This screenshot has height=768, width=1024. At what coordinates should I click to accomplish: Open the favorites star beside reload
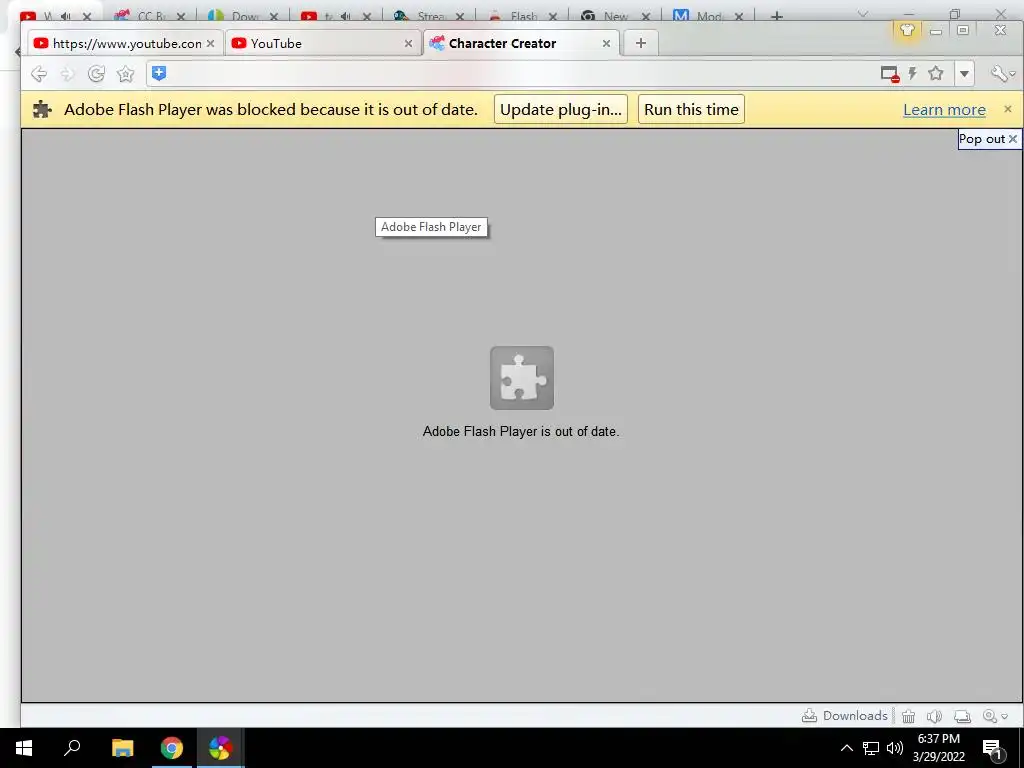[125, 74]
